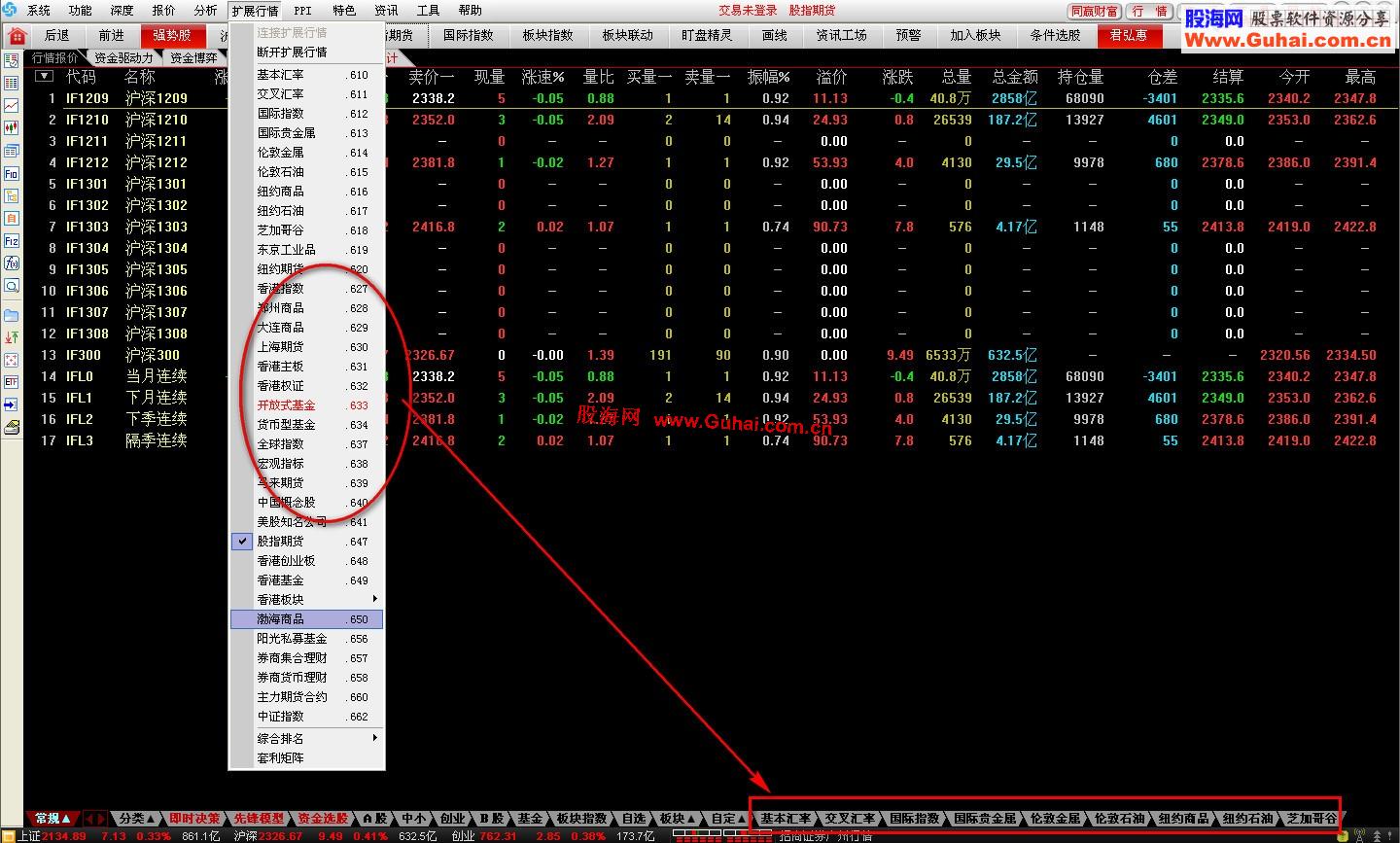
Task: Select the blue arrow export sidebar icon
Action: click(11, 404)
